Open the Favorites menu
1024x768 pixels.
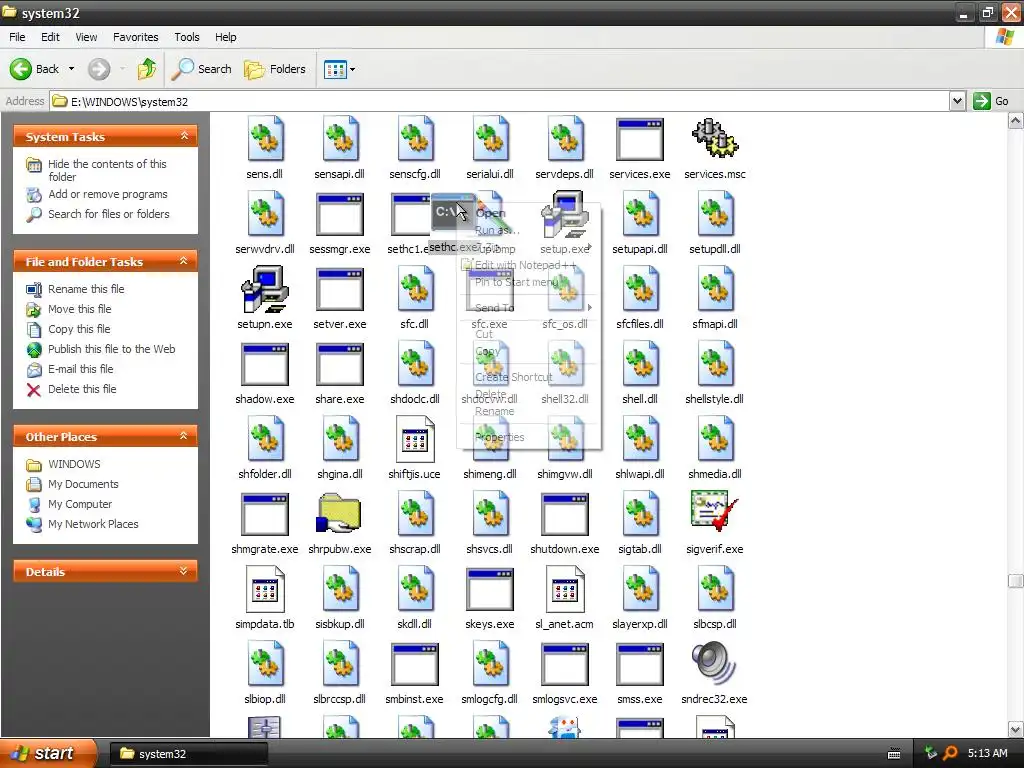pos(135,37)
